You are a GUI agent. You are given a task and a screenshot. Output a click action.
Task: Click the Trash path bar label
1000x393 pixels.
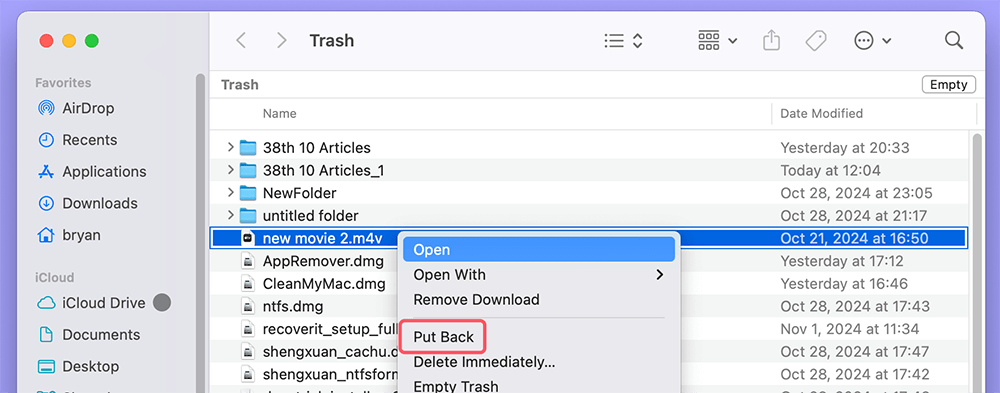pos(240,85)
